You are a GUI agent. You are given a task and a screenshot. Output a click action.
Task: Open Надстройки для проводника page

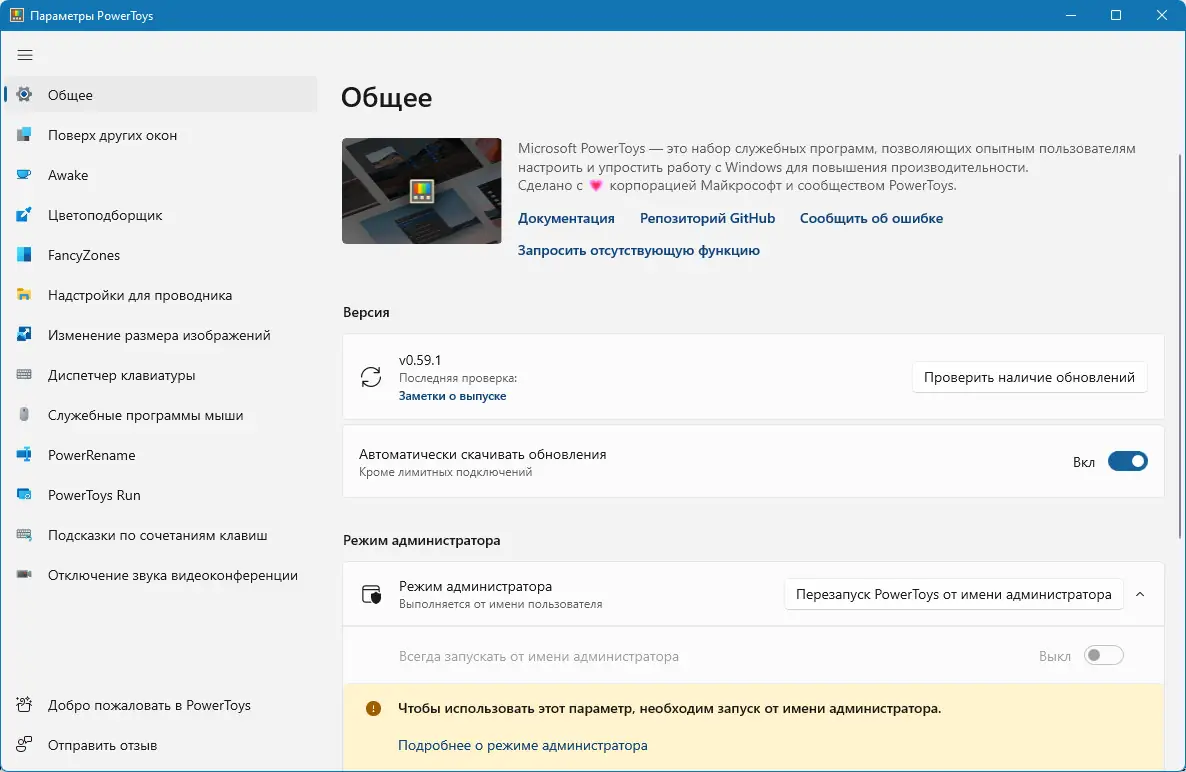coord(160,295)
